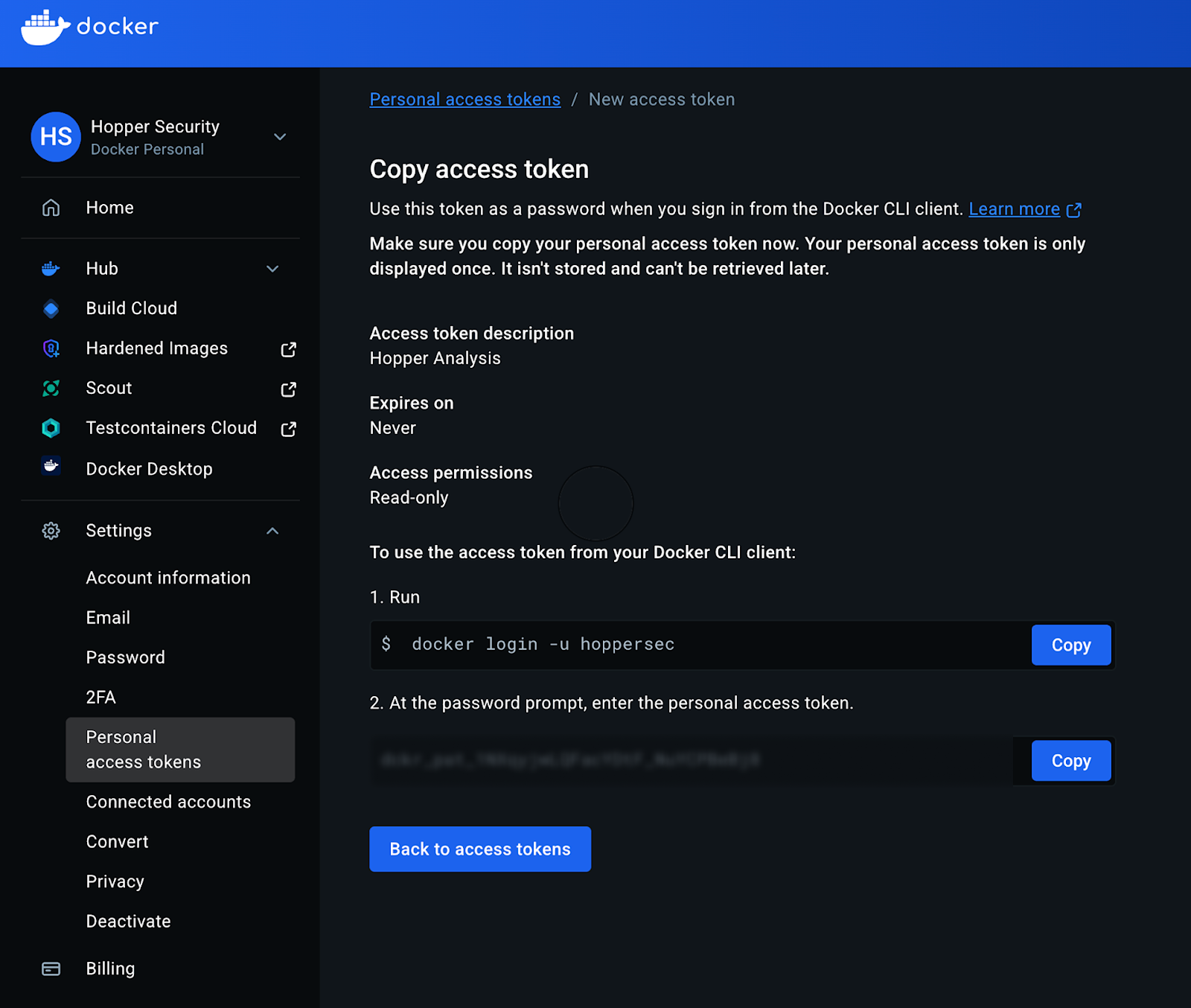1191x1008 pixels.
Task: Copy the docker login command
Action: [x=1071, y=645]
